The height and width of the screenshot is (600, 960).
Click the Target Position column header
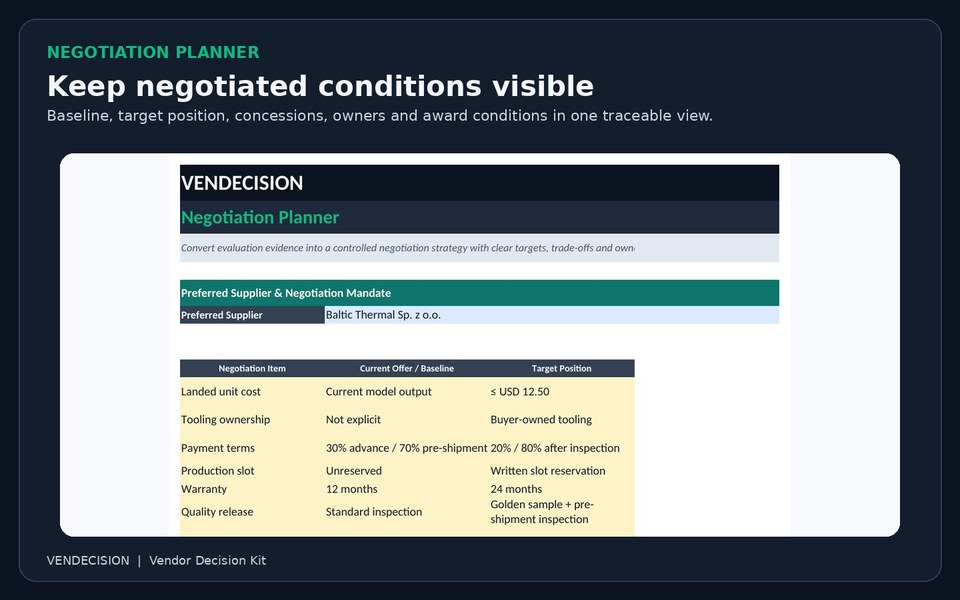(x=561, y=368)
